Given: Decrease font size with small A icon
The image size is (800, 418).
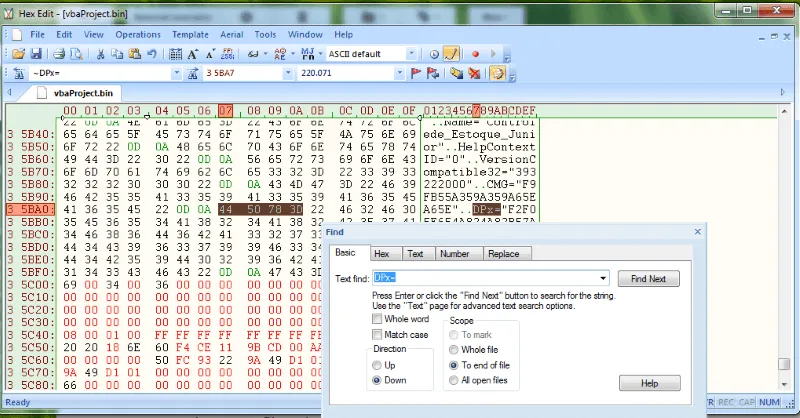Looking at the screenshot, I should coord(210,54).
